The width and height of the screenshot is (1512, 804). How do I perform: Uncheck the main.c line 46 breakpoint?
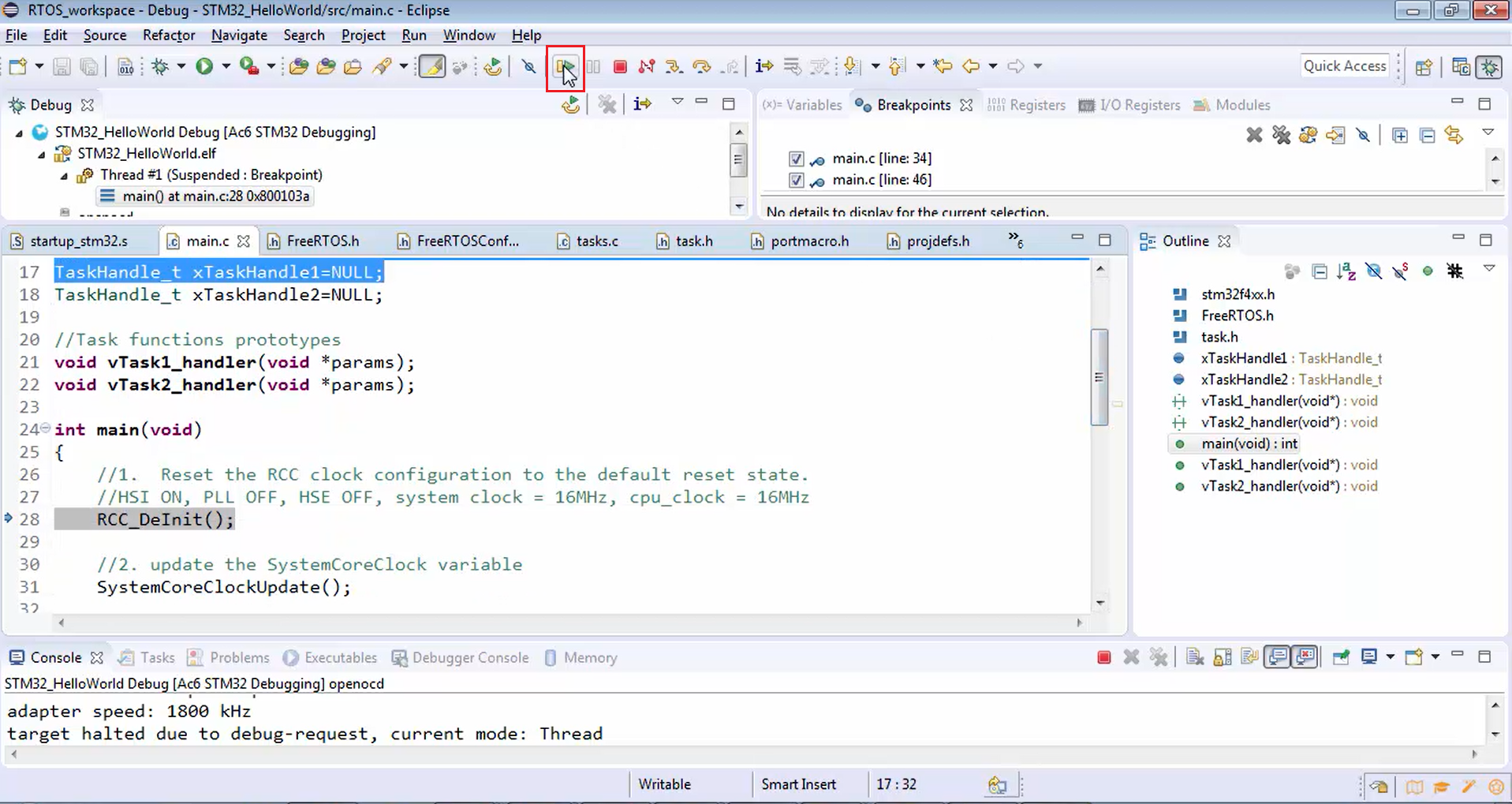(x=796, y=180)
